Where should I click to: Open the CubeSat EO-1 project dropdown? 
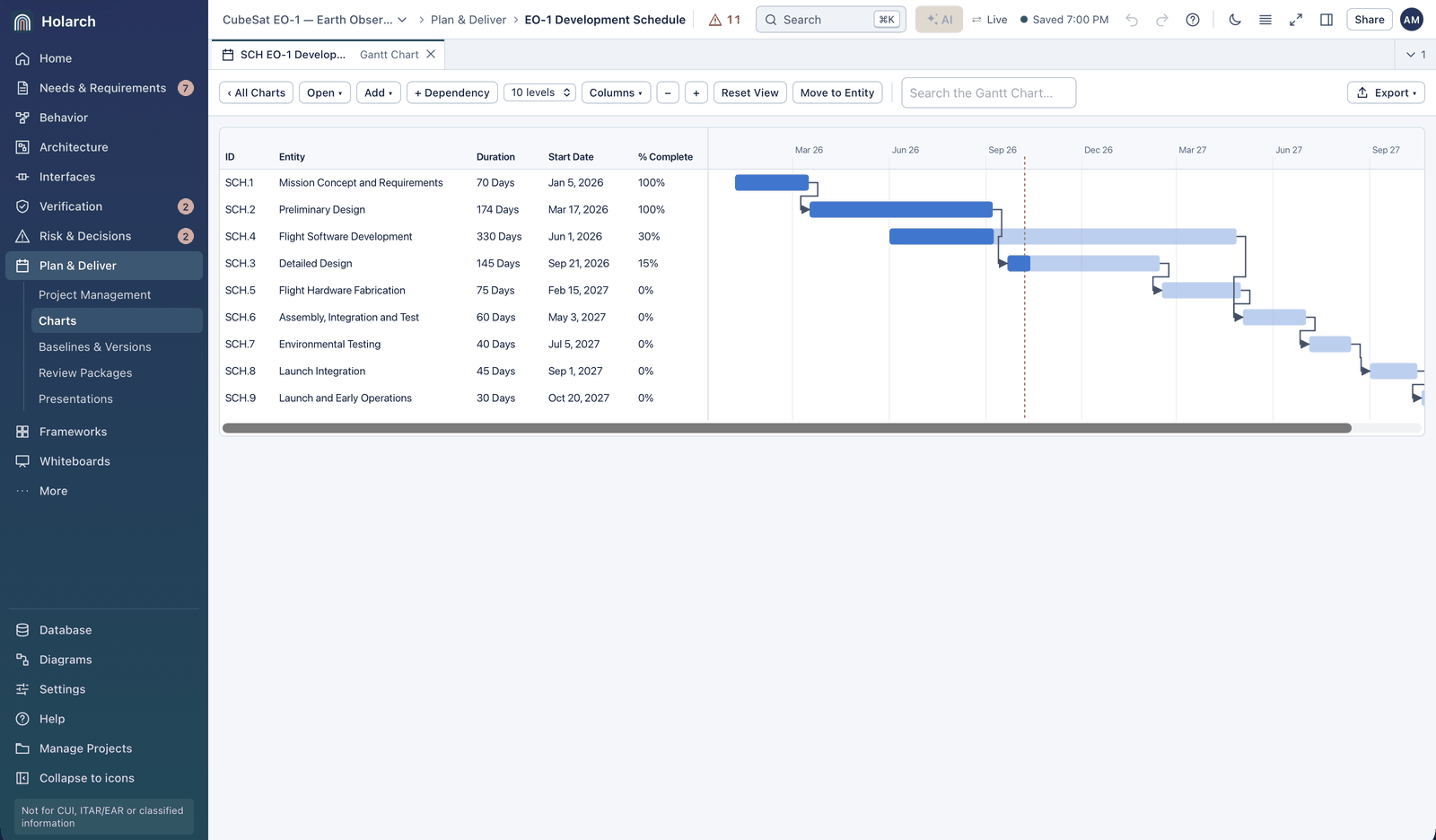pos(315,20)
